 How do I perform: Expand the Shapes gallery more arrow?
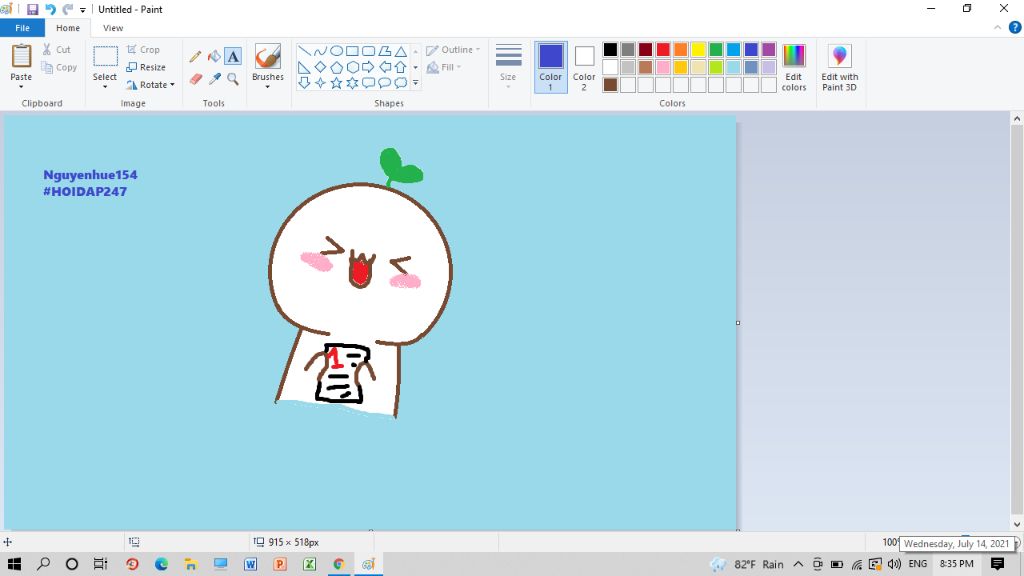[x=415, y=83]
